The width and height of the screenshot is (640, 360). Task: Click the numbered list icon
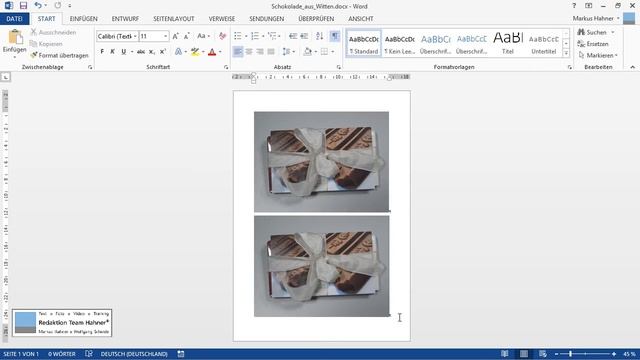coord(255,36)
